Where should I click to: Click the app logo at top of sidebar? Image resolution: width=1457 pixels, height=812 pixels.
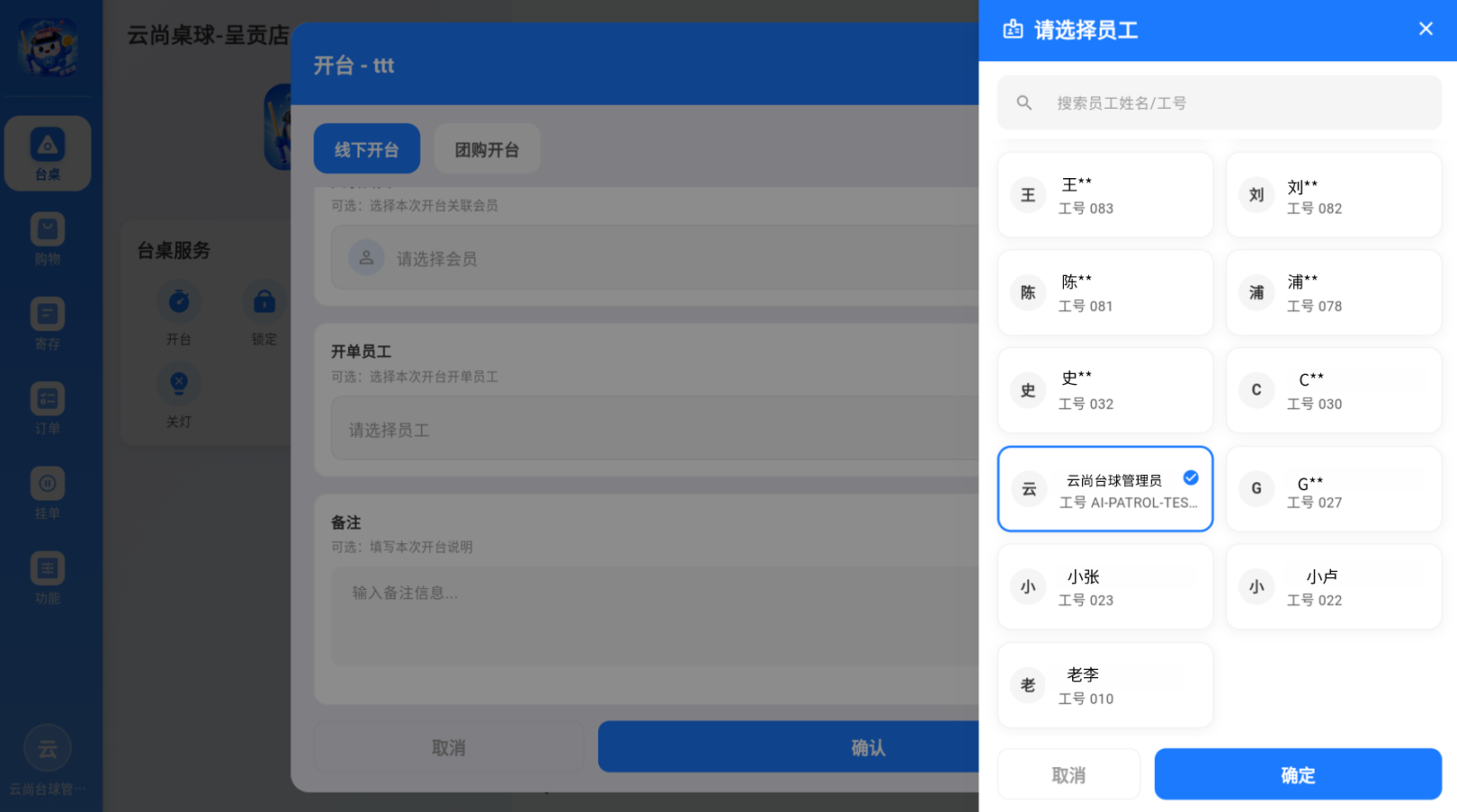tap(48, 47)
